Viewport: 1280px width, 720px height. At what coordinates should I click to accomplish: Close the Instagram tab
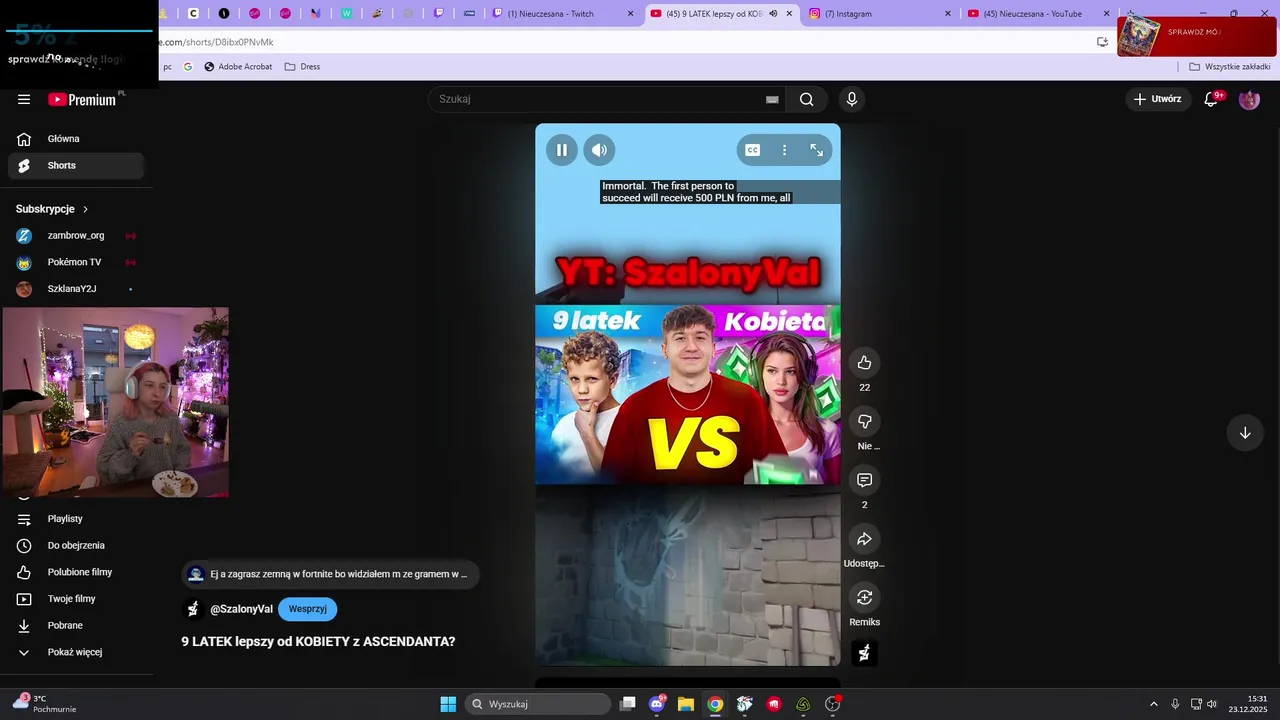pyautogui.click(x=948, y=14)
